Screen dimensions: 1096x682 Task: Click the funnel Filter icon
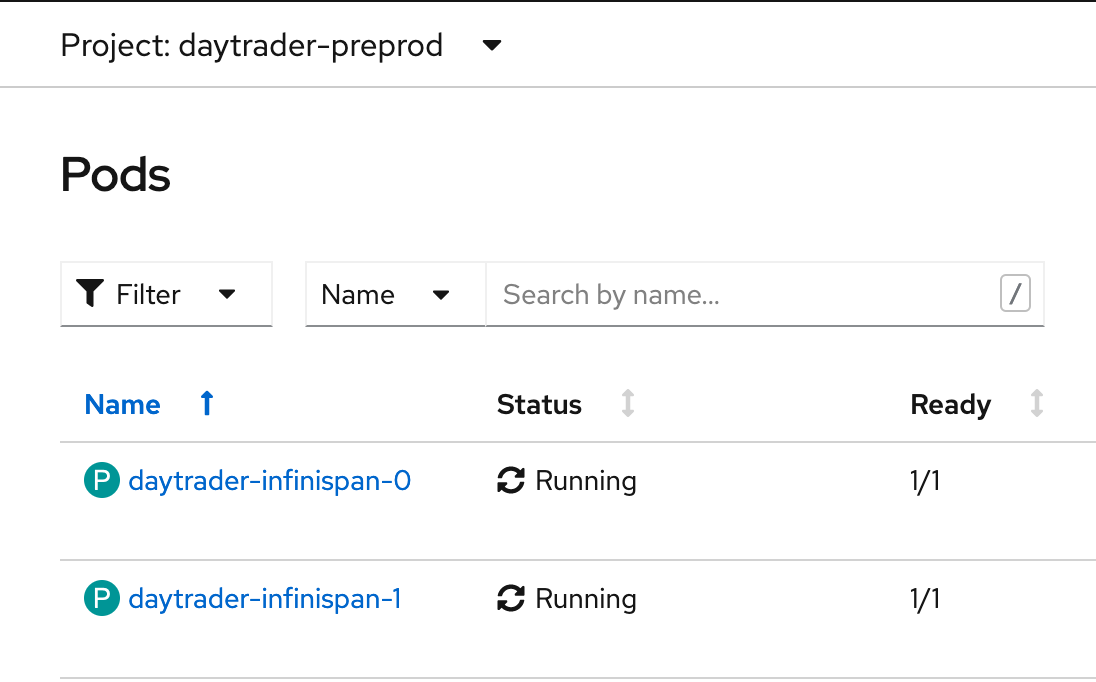pos(89,293)
